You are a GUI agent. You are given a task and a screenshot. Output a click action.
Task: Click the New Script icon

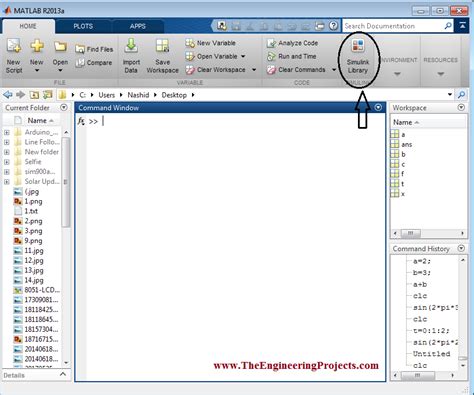tap(14, 46)
